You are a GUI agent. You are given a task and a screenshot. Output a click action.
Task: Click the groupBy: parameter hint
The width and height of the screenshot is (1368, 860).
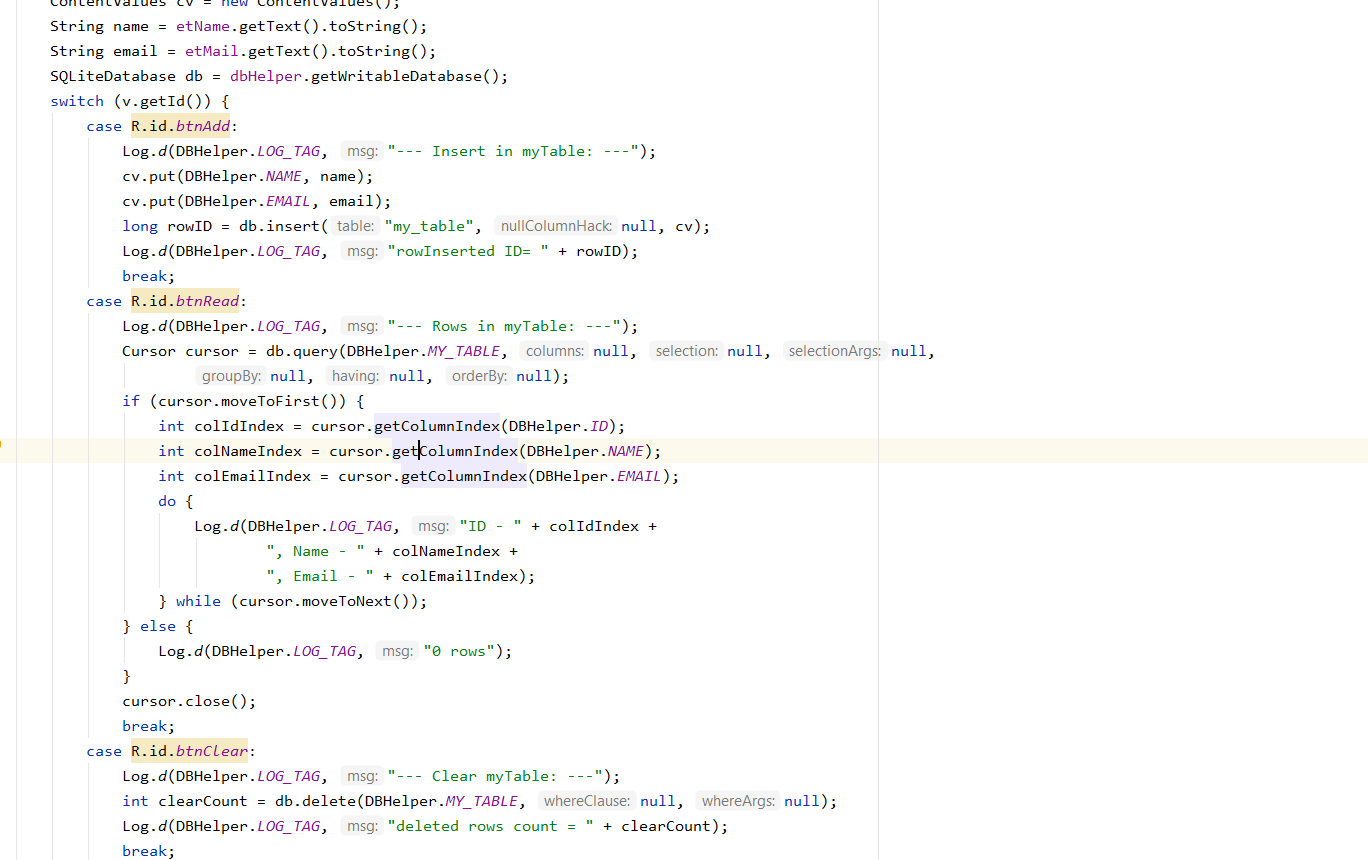231,376
